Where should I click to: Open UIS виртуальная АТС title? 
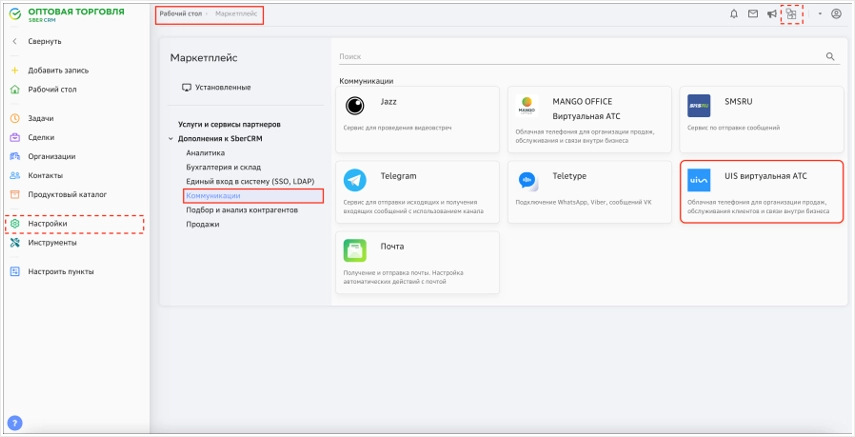pos(766,176)
